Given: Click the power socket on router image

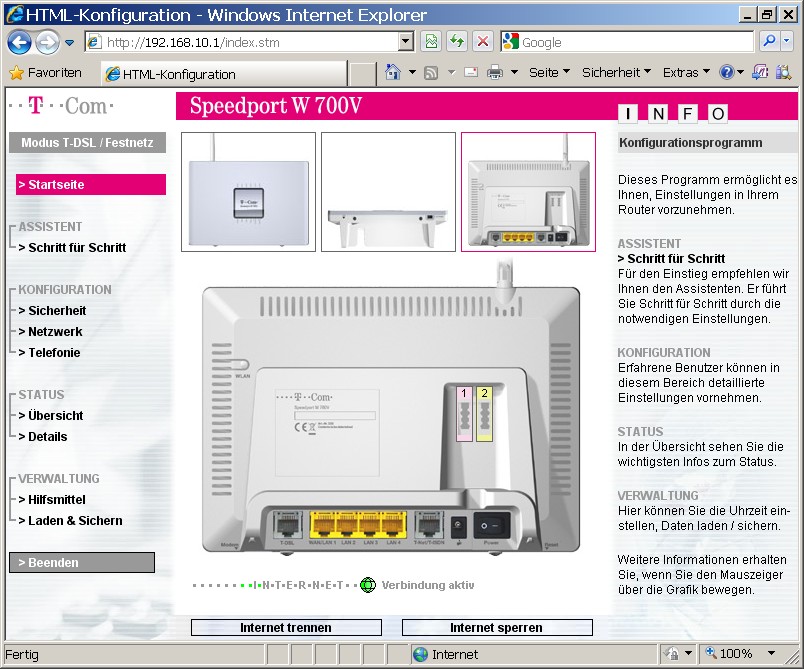Looking at the screenshot, I should 458,525.
